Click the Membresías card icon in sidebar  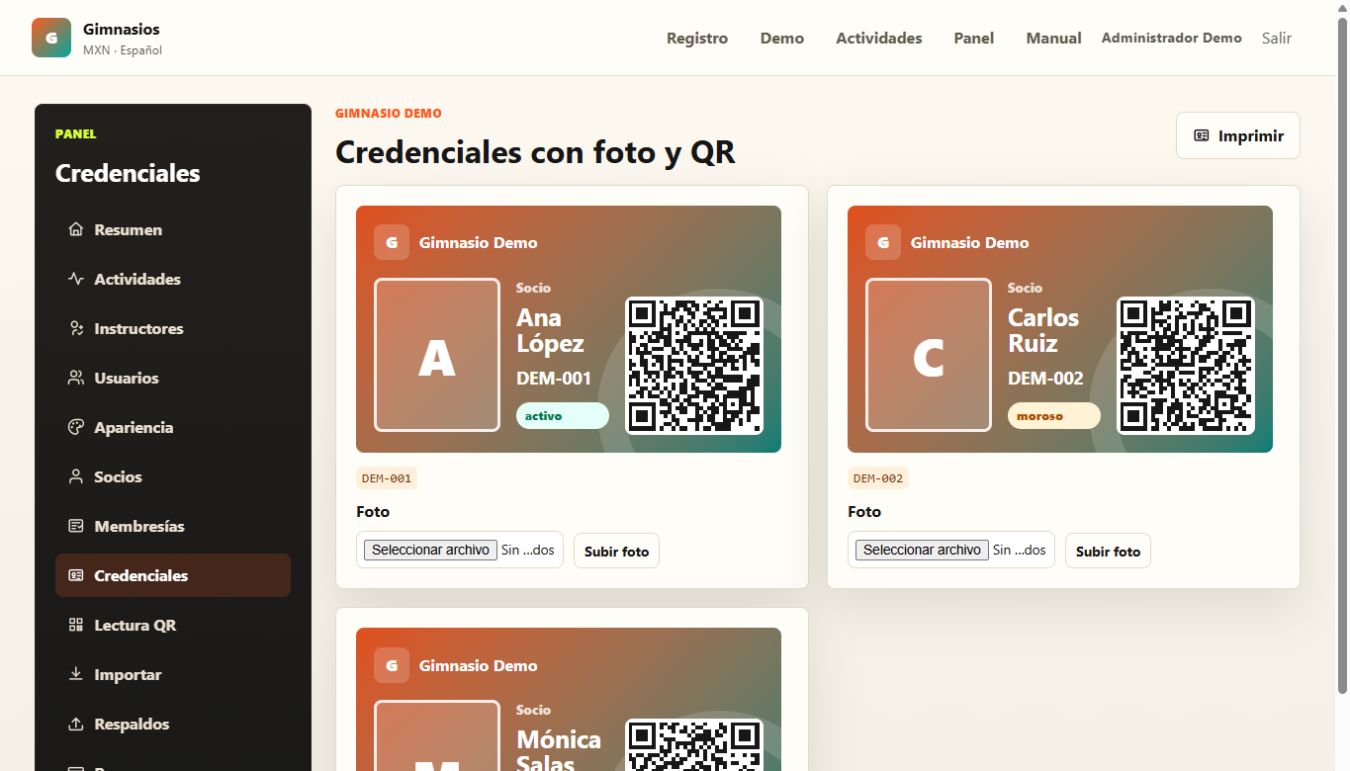76,526
